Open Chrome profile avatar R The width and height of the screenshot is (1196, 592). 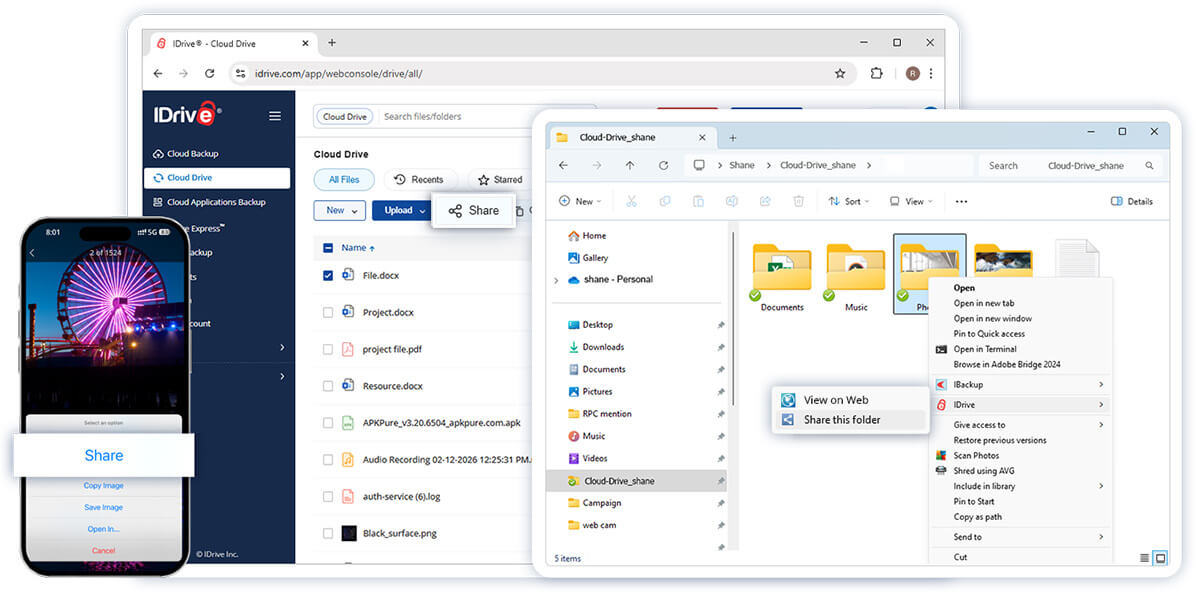(x=912, y=73)
